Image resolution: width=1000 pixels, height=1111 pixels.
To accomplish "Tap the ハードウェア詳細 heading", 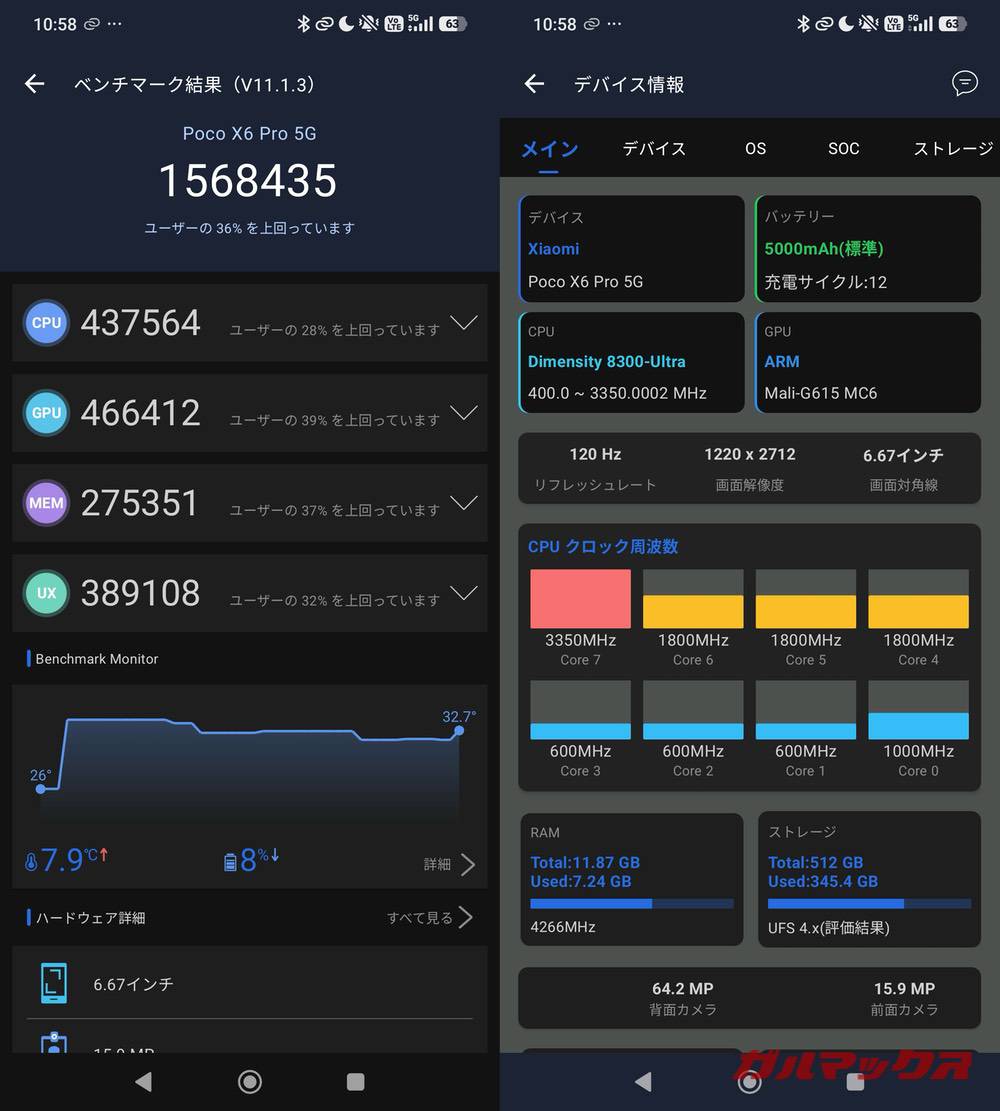I will [90, 918].
